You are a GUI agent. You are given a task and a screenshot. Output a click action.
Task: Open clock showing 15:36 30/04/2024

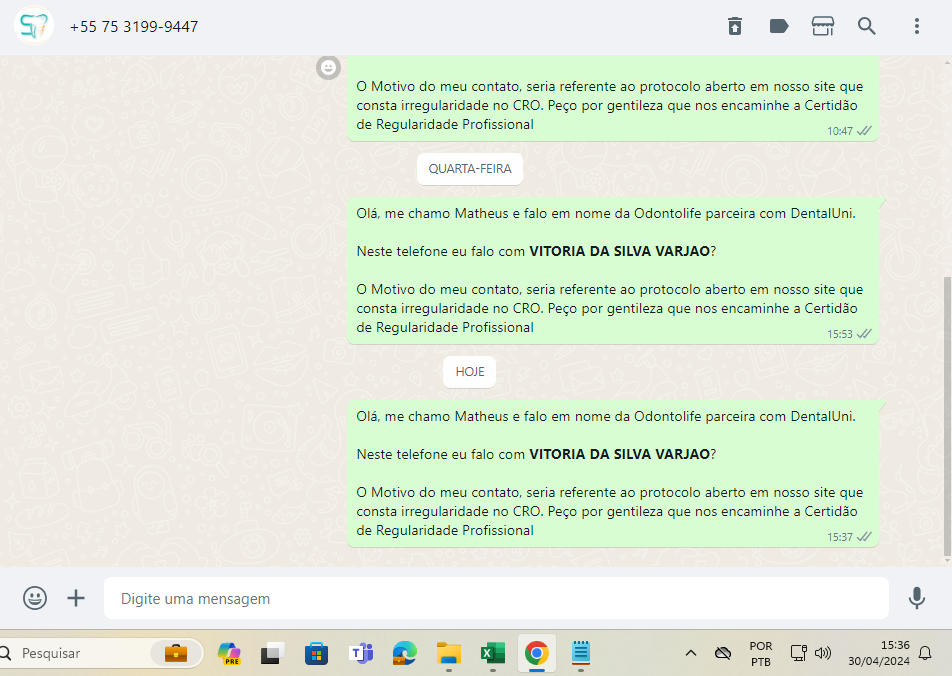coord(879,653)
